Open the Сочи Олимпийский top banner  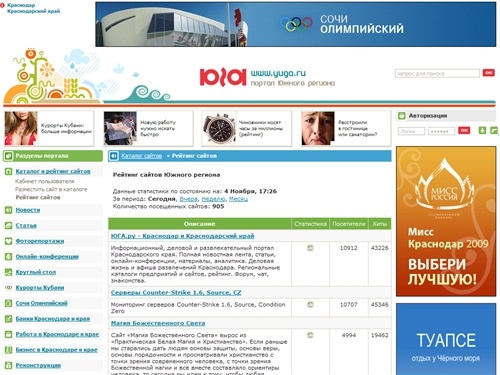click(296, 24)
